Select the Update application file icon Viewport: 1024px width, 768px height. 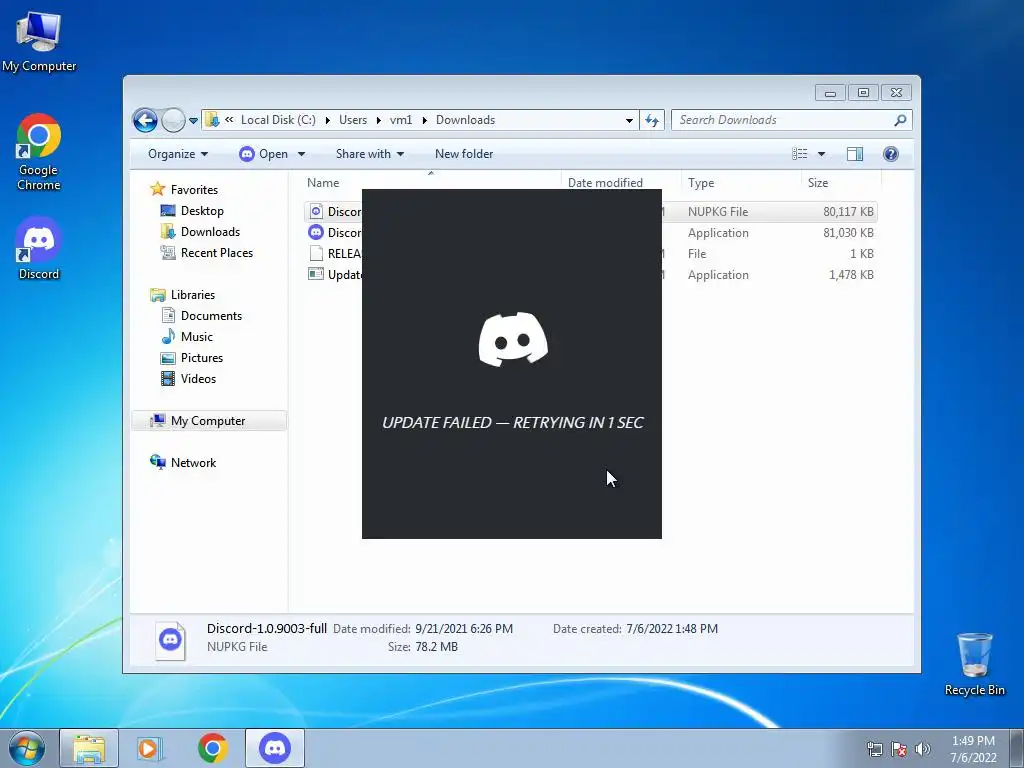pyautogui.click(x=316, y=274)
